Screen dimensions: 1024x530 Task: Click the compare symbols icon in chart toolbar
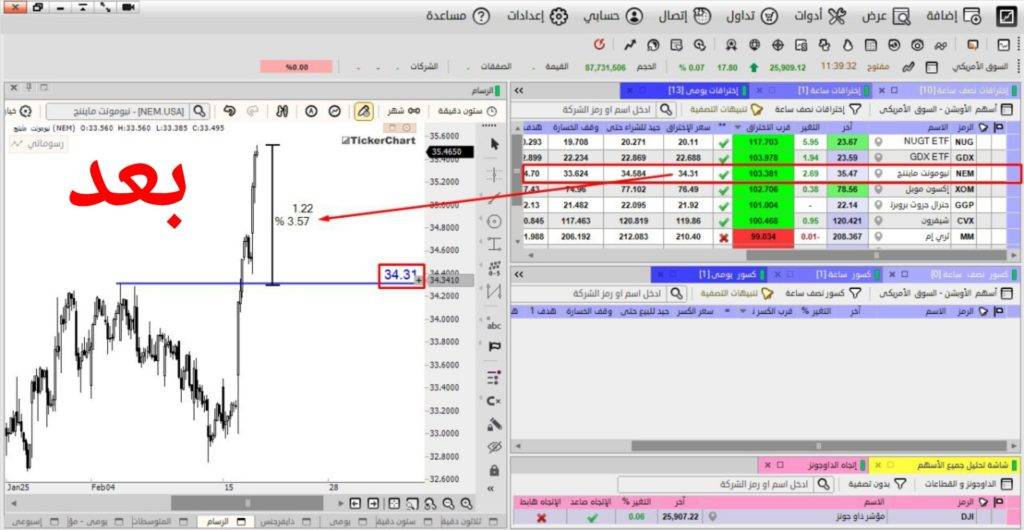coord(282,111)
